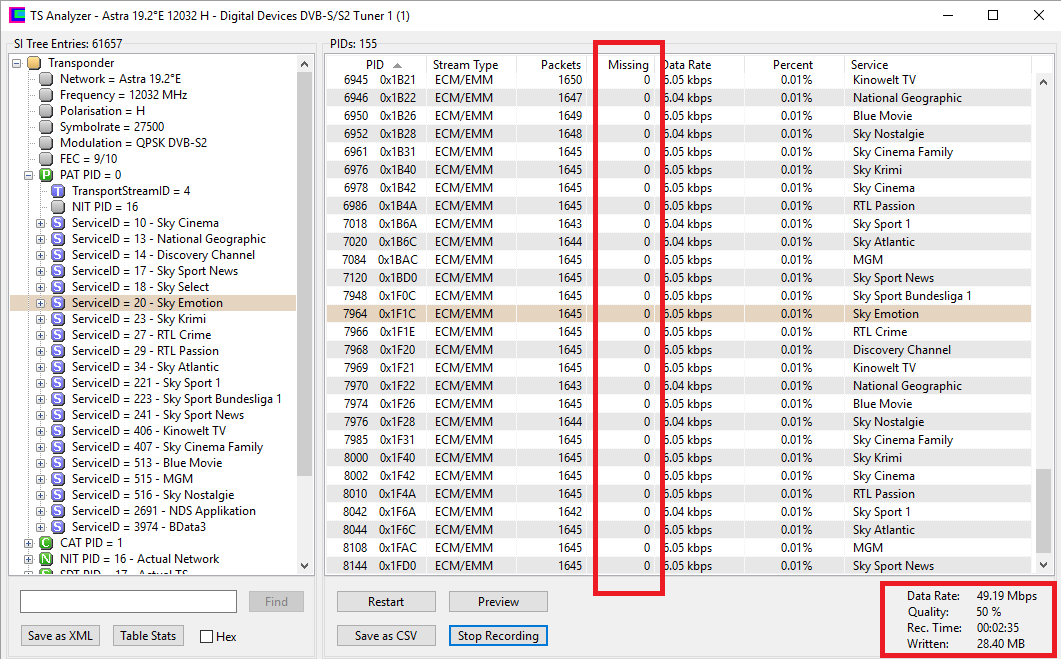Click the PID list vertical scrollbar thumb
The width and height of the screenshot is (1061, 659).
(1044, 512)
